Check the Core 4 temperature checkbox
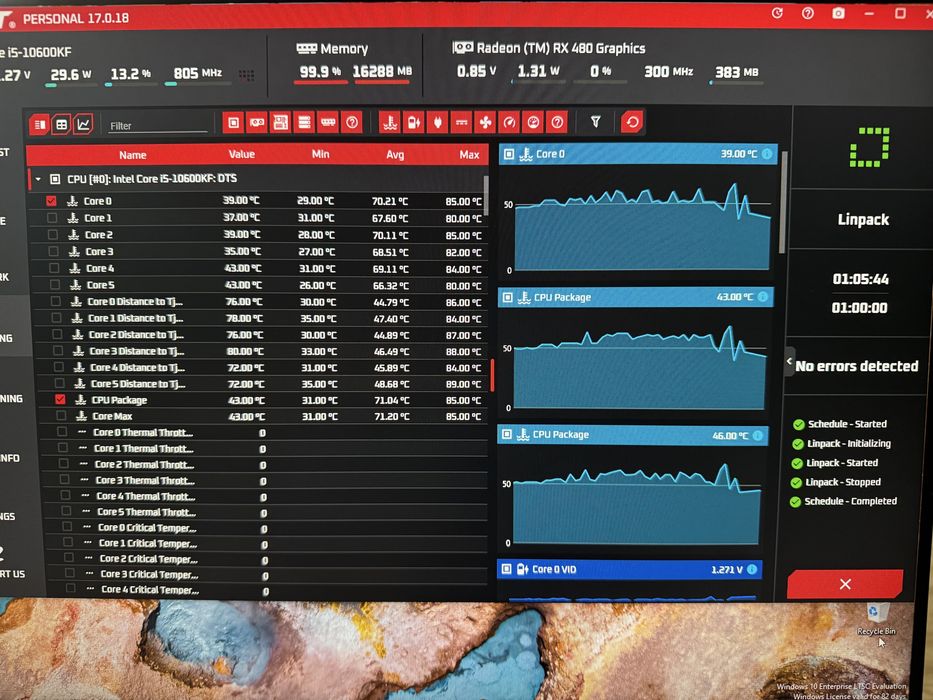 [x=54, y=268]
